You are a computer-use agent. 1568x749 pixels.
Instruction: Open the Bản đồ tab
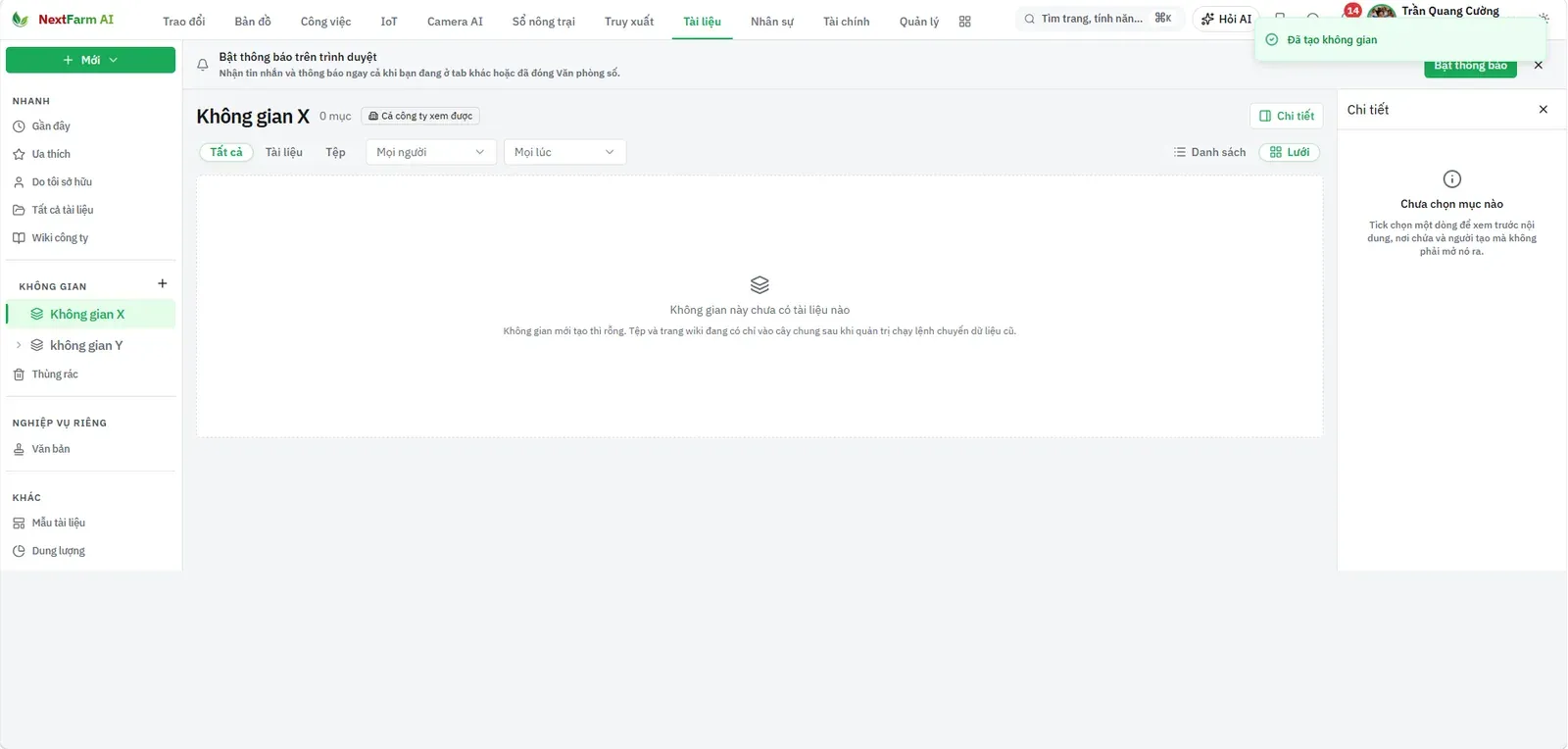click(x=253, y=22)
